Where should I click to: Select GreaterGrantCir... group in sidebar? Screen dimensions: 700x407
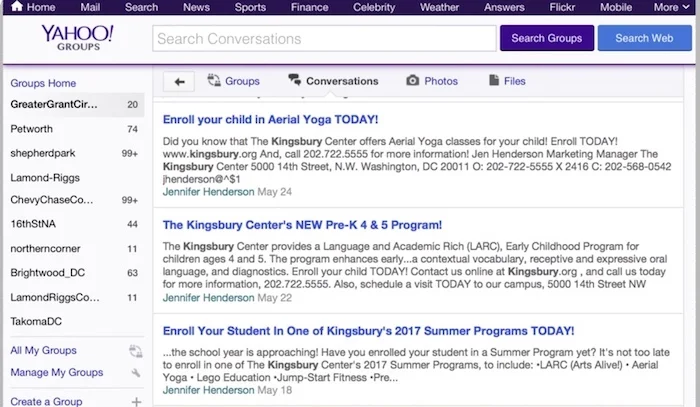[x=54, y=104]
